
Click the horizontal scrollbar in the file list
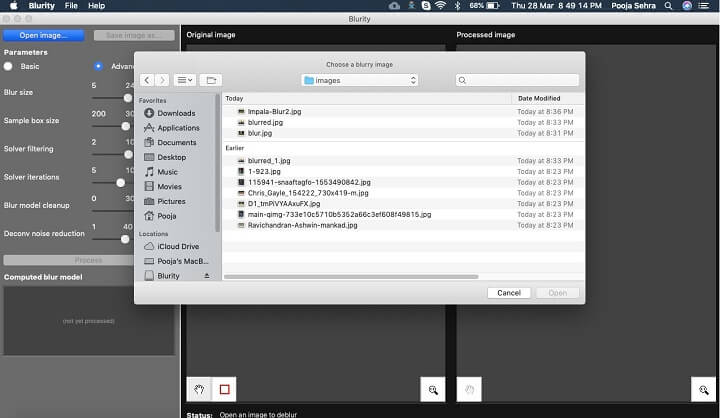[351, 277]
